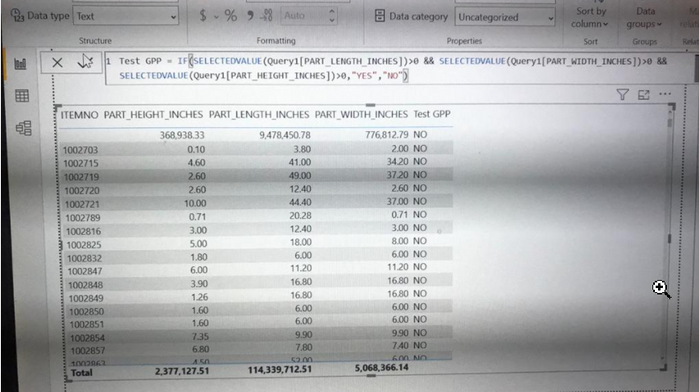This screenshot has height=392, width=699.
Task: Open the Model view icon
Action: coord(24,128)
